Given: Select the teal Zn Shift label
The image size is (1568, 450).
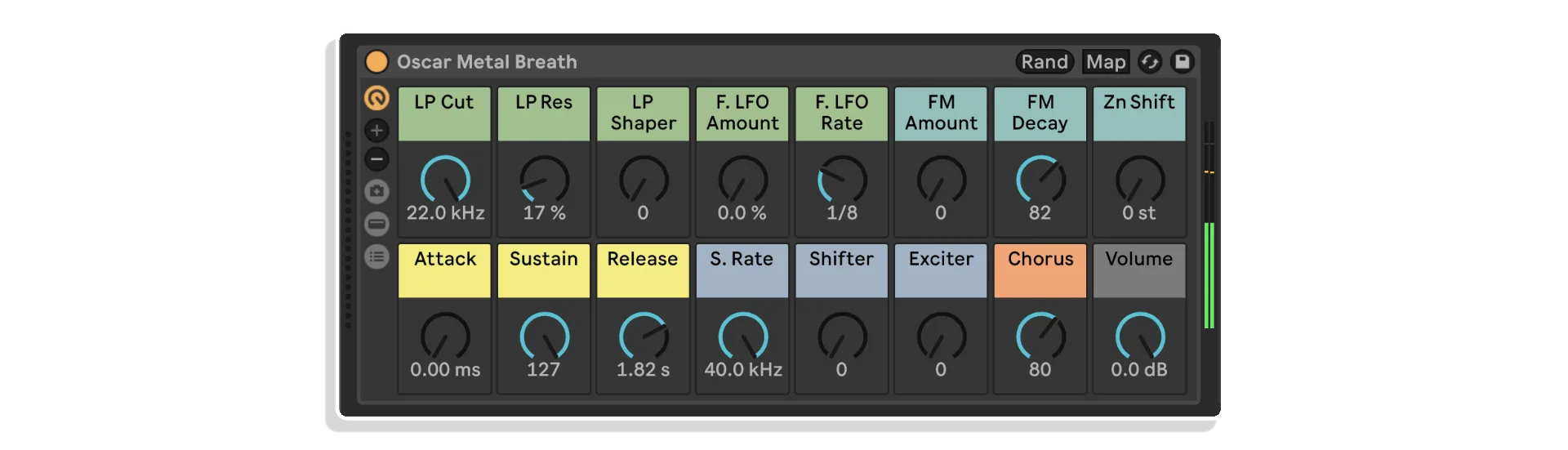Looking at the screenshot, I should pos(1139,114).
